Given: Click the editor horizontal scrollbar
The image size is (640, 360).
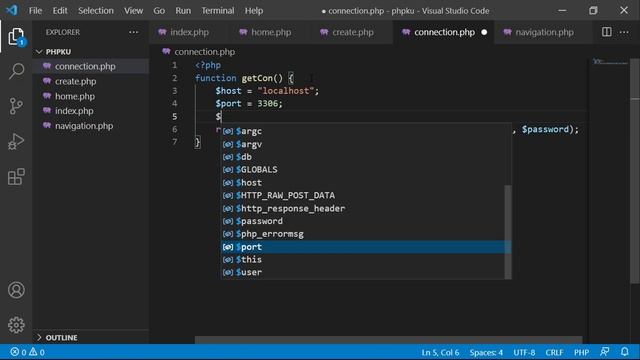Looking at the screenshot, I should (388, 340).
